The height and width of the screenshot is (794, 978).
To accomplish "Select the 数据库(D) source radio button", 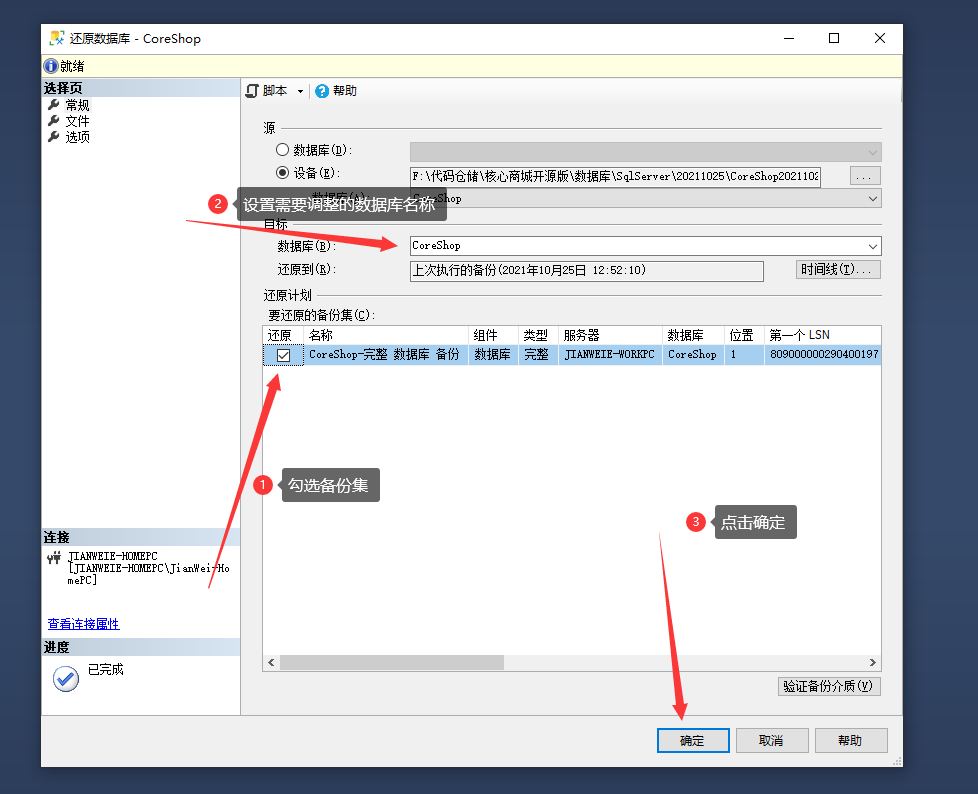I will (283, 150).
